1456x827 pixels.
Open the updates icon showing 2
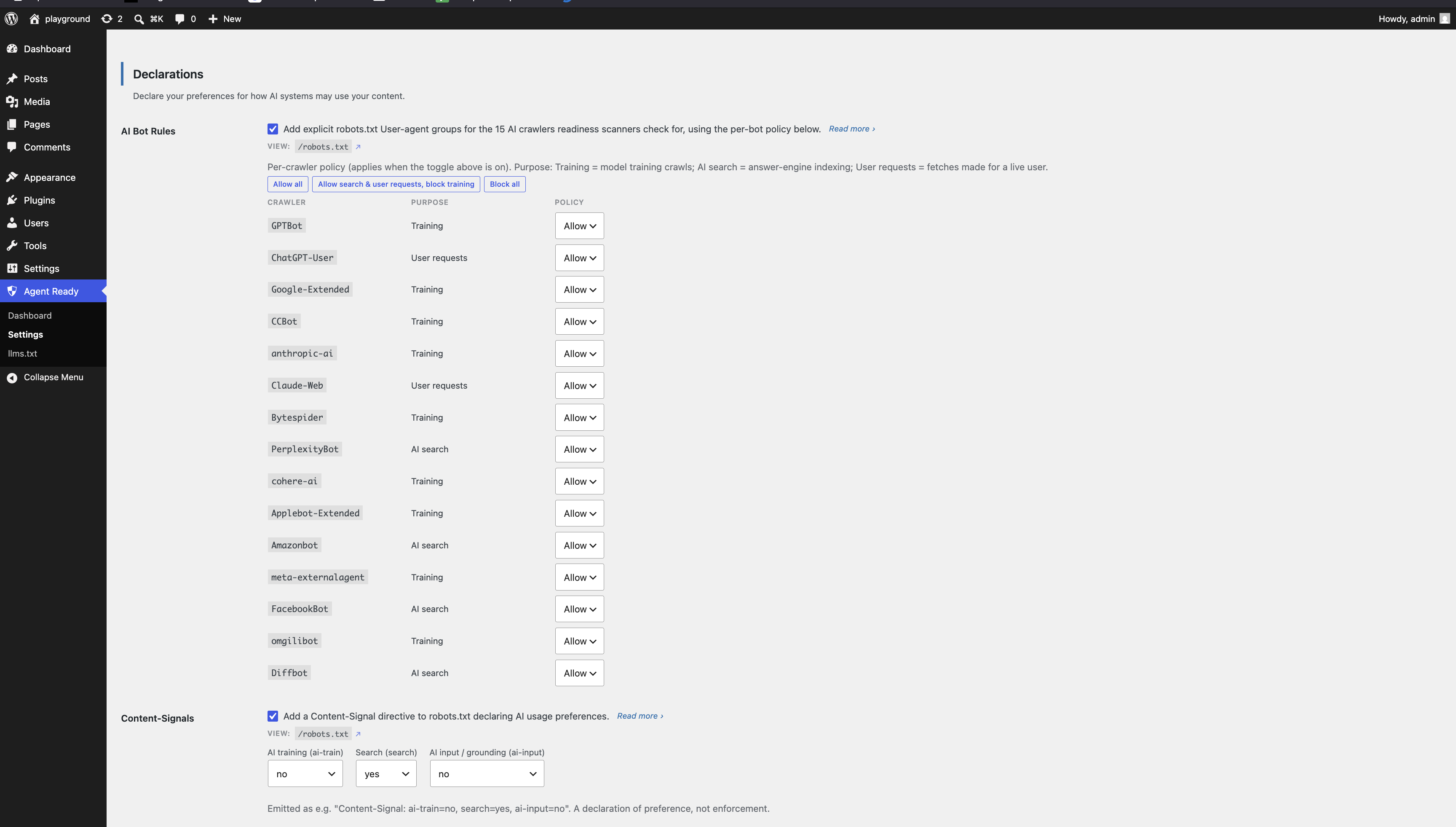(107, 19)
